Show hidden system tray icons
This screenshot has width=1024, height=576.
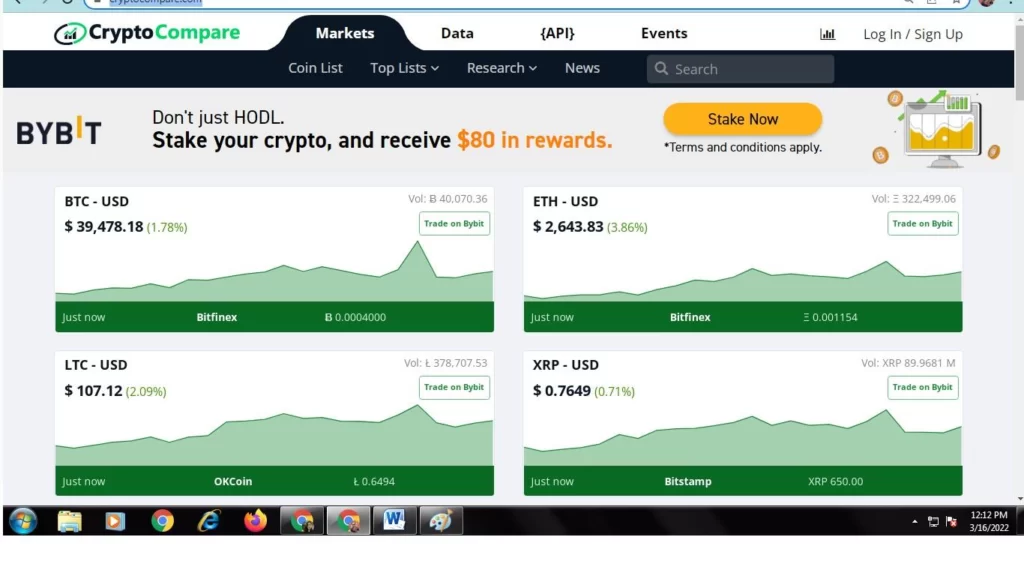(914, 522)
